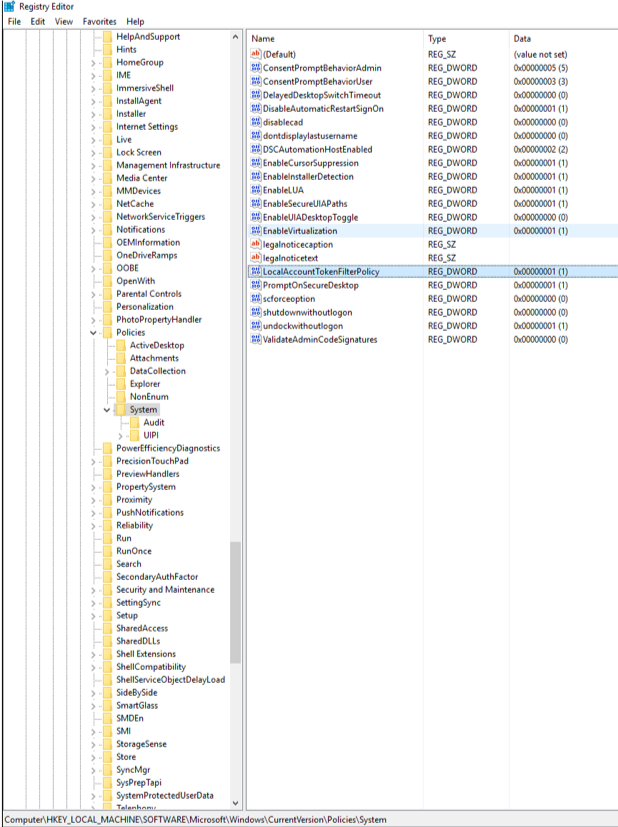The image size is (618, 827).
Task: Expand the Shell Extensions key
Action: point(93,655)
